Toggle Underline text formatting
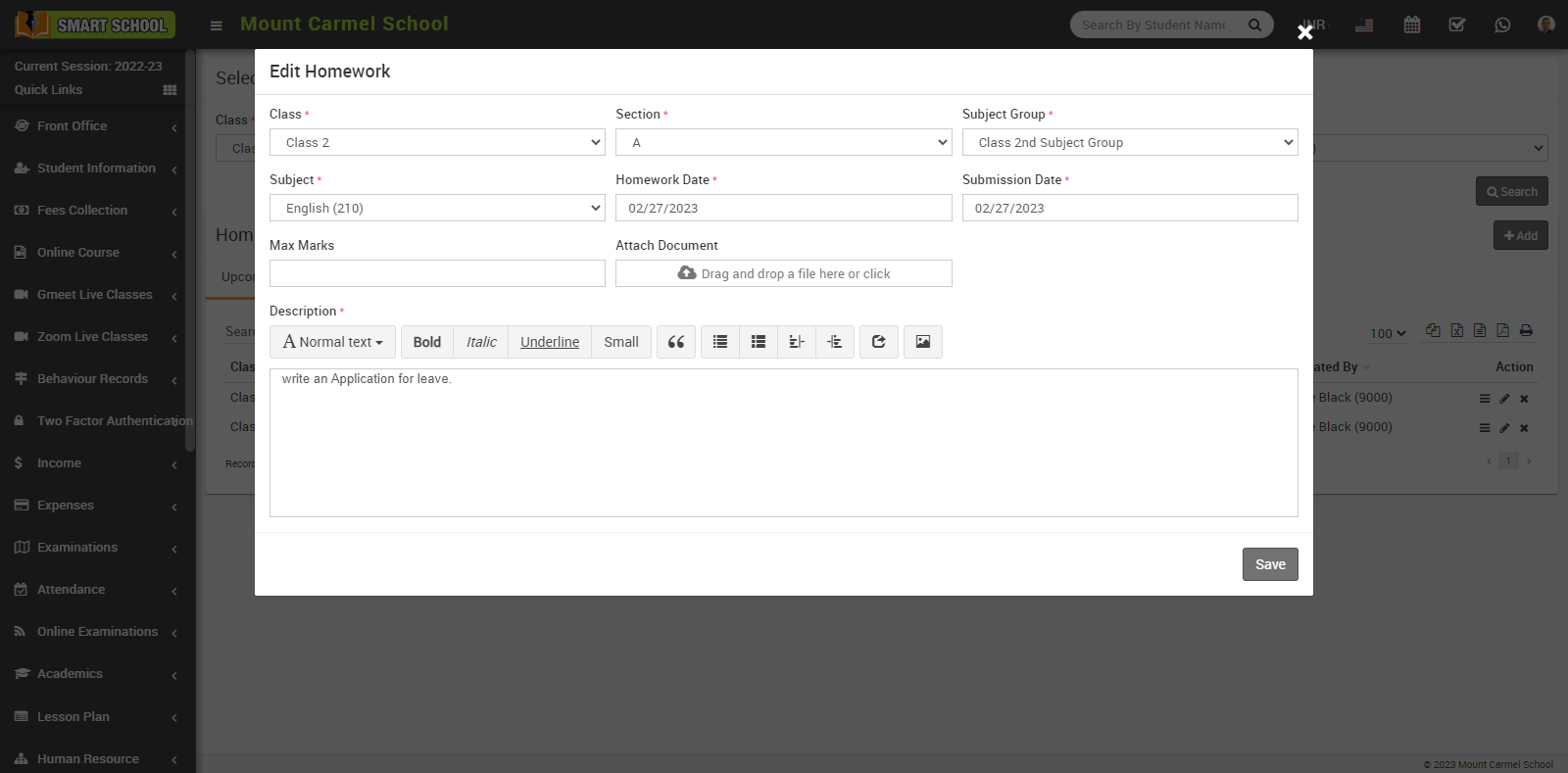This screenshot has height=773, width=1568. [x=550, y=342]
